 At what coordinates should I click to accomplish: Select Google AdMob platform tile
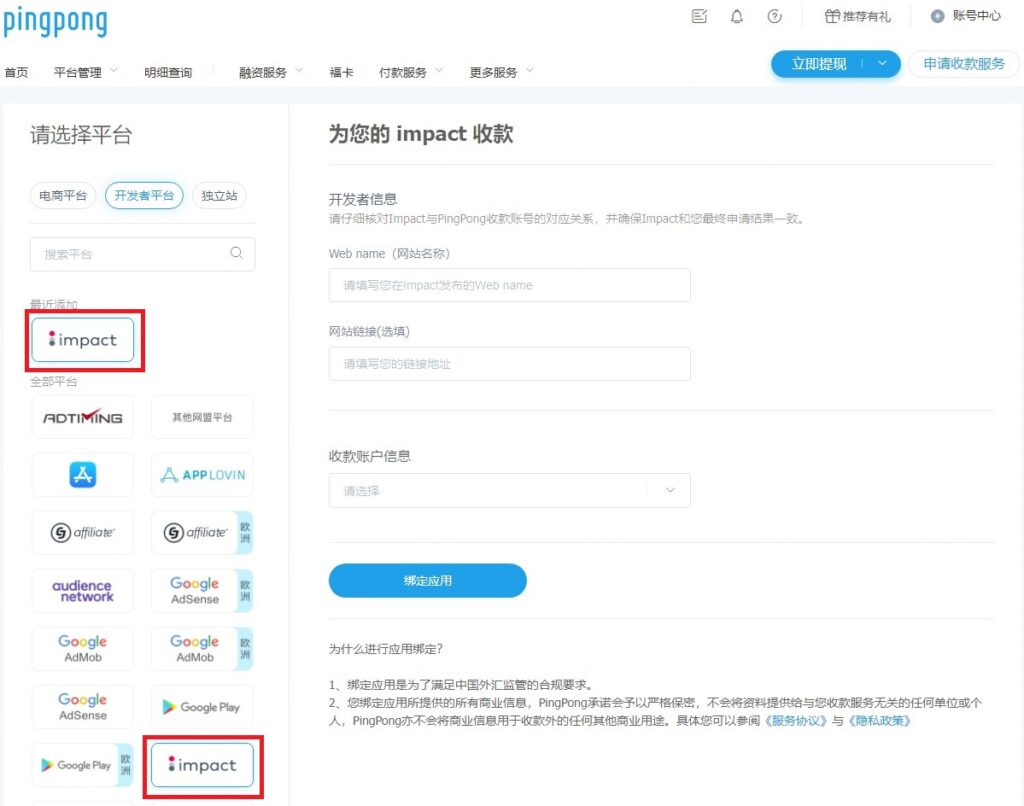(83, 649)
